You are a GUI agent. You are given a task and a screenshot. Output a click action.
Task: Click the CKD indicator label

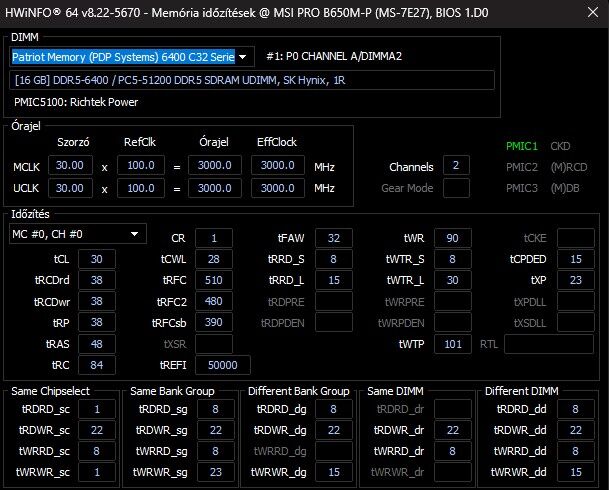[x=560, y=146]
